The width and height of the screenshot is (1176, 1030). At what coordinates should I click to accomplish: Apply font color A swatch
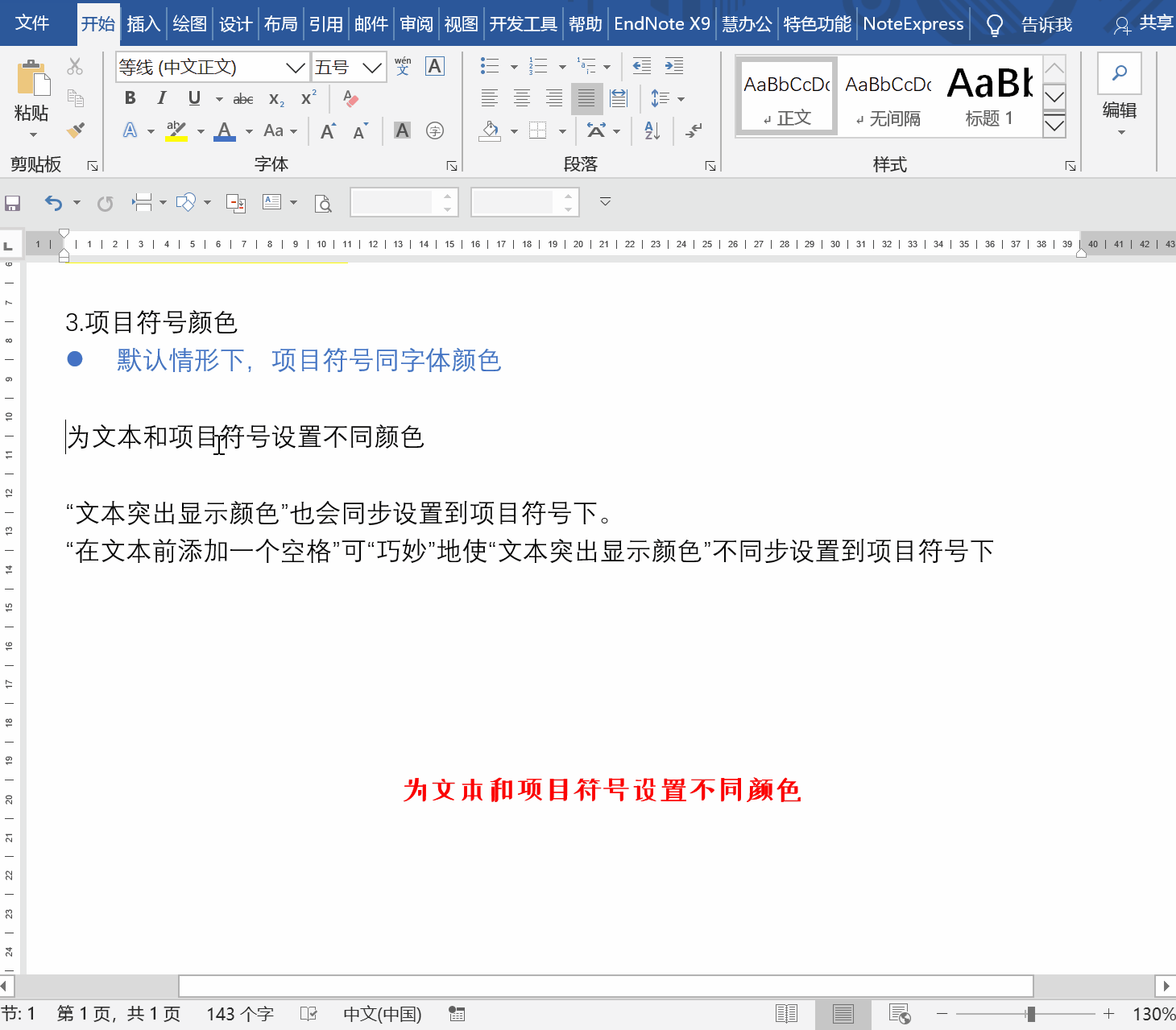(x=225, y=130)
